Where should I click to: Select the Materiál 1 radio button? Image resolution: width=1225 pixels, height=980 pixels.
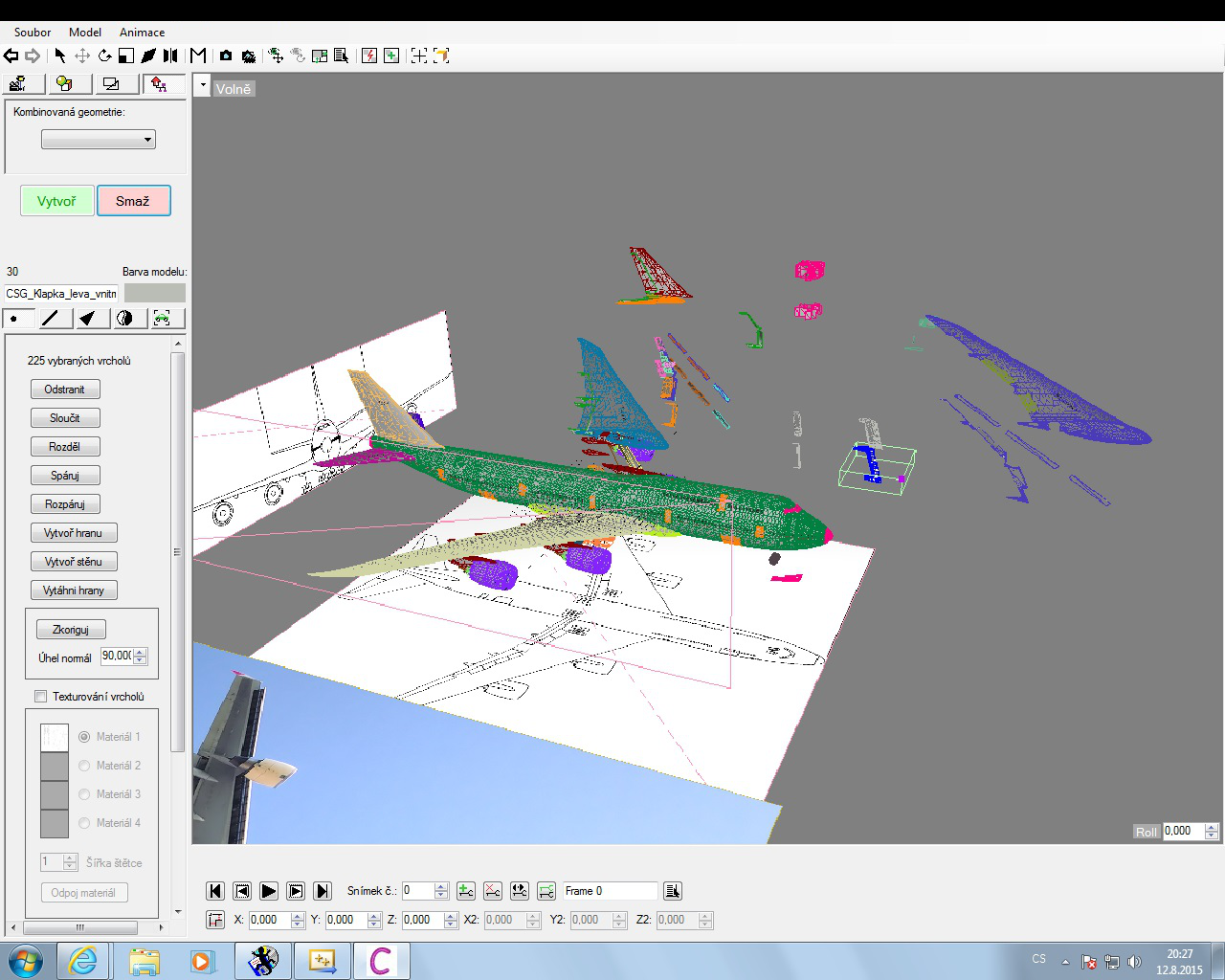[x=84, y=737]
